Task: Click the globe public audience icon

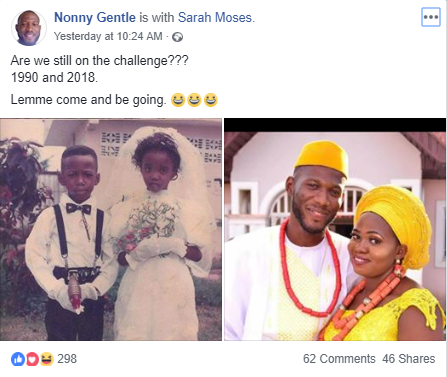Action: click(177, 37)
